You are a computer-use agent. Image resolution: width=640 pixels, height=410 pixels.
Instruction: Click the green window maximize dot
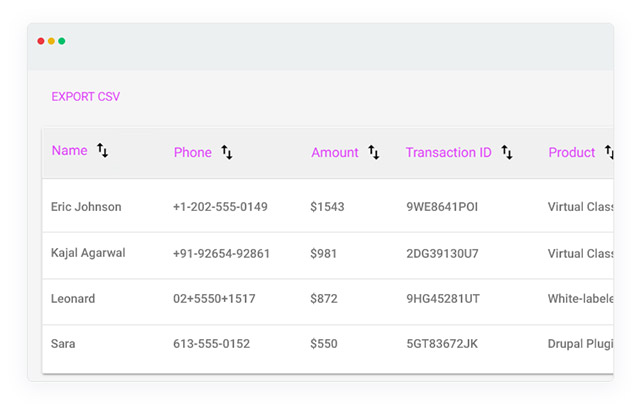tap(62, 41)
